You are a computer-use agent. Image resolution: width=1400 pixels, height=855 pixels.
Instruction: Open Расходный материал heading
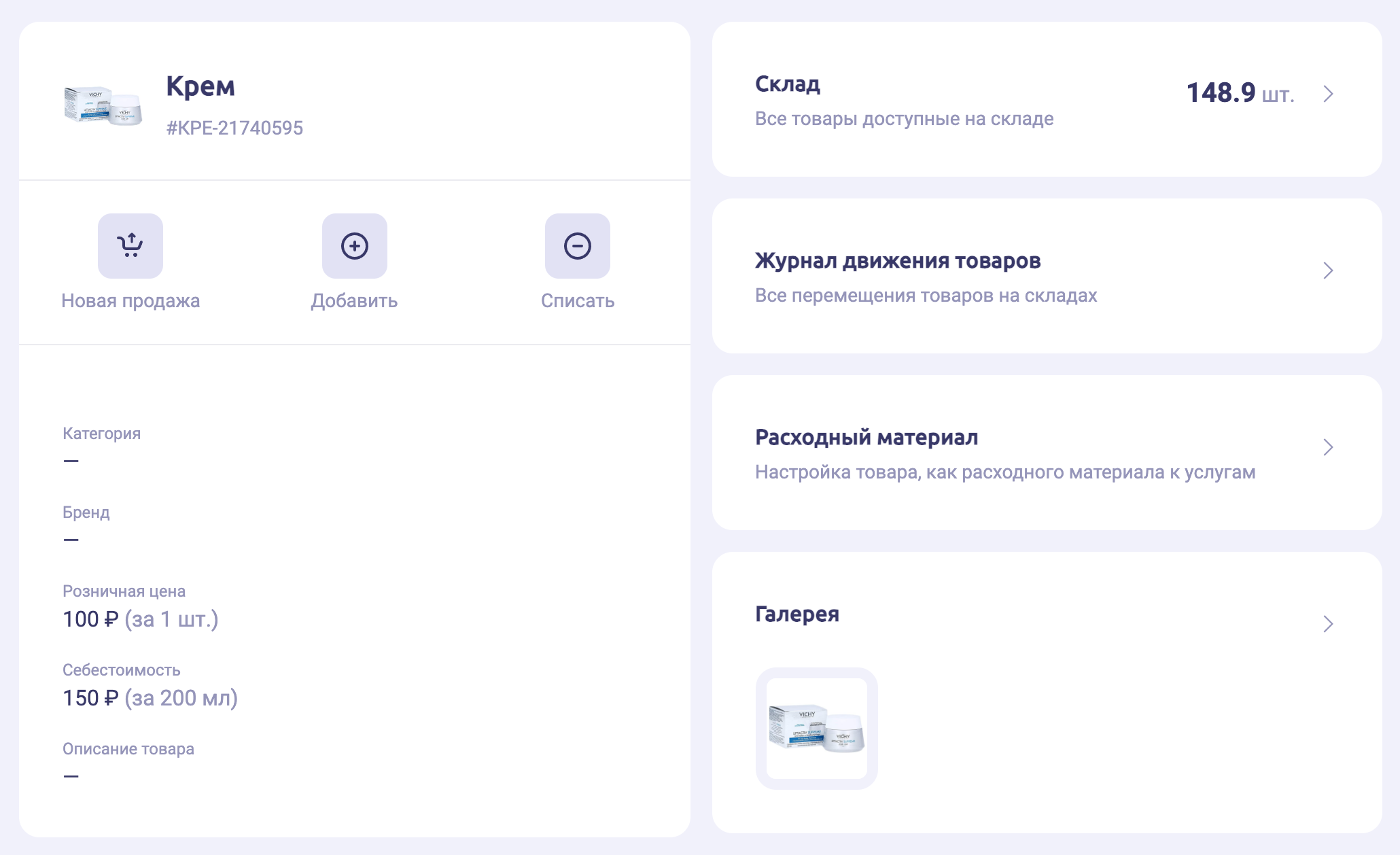[867, 438]
